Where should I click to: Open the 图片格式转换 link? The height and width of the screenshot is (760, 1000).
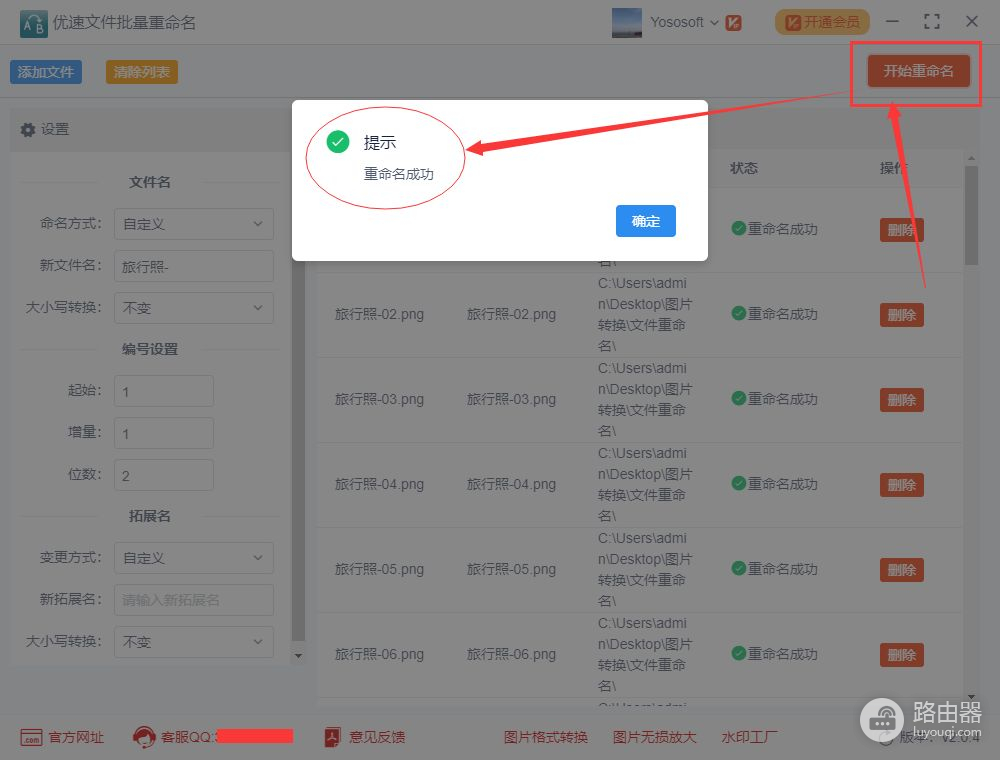[x=545, y=737]
